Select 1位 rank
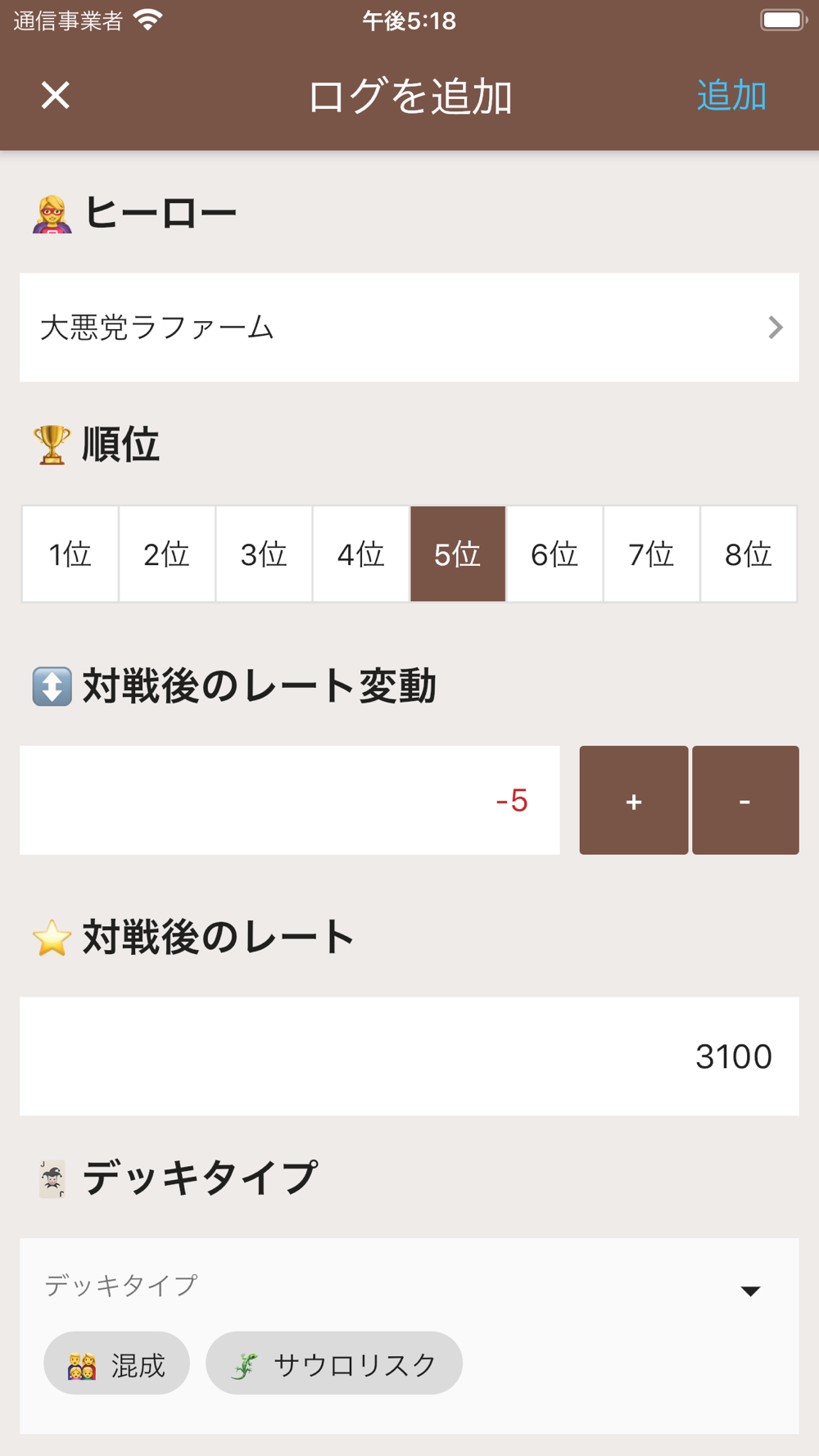The width and height of the screenshot is (819, 1456). [70, 554]
